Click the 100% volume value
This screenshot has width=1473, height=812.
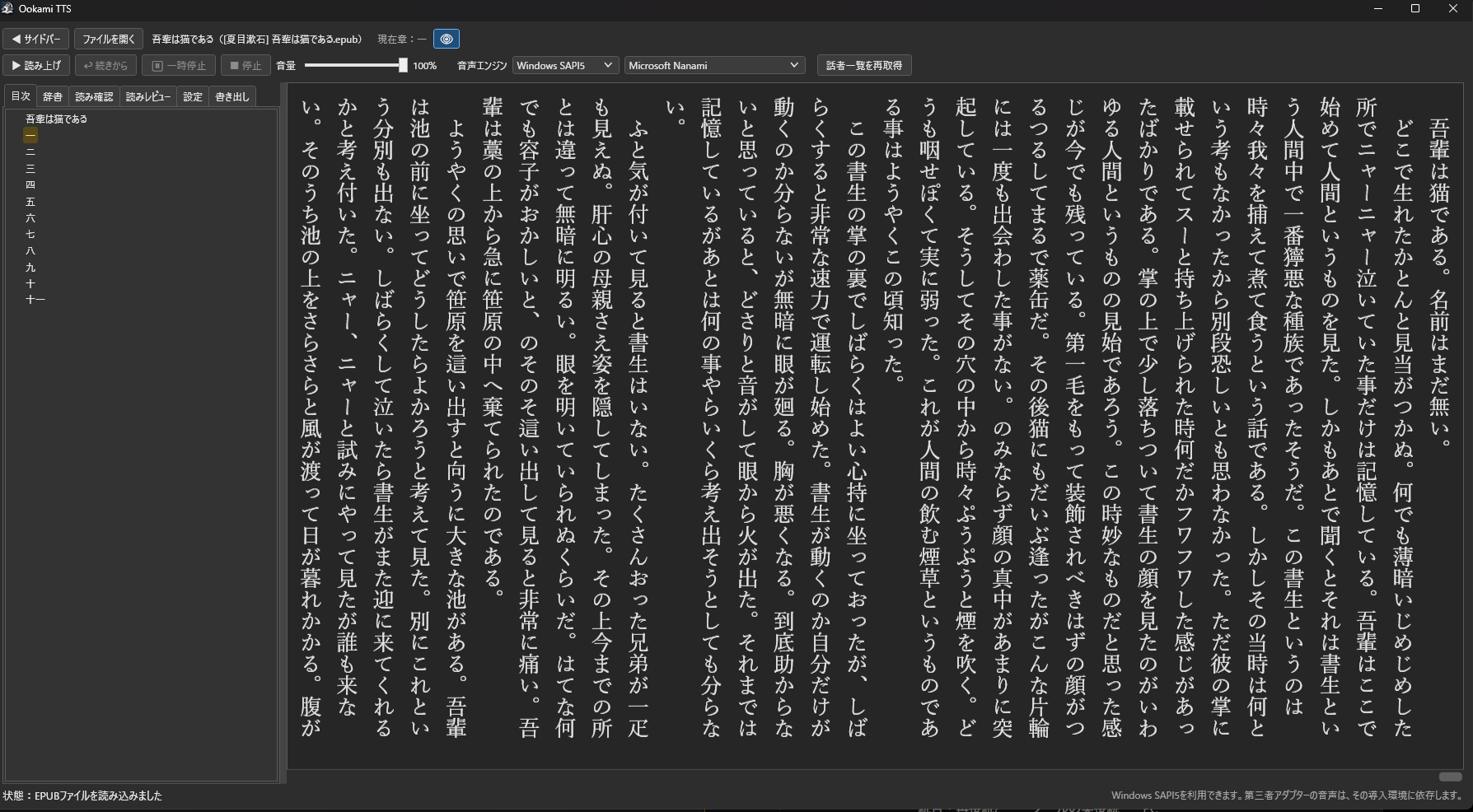pos(425,65)
